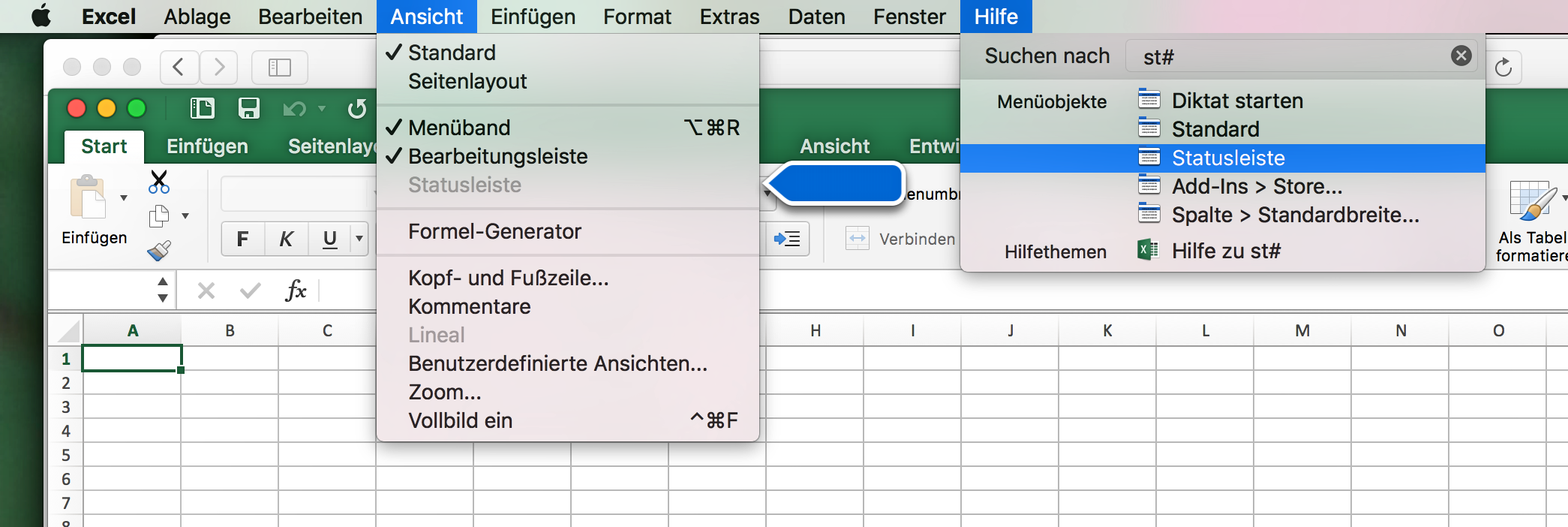Screen dimensions: 1568x527
Task: Open the Fenster menu
Action: (909, 17)
